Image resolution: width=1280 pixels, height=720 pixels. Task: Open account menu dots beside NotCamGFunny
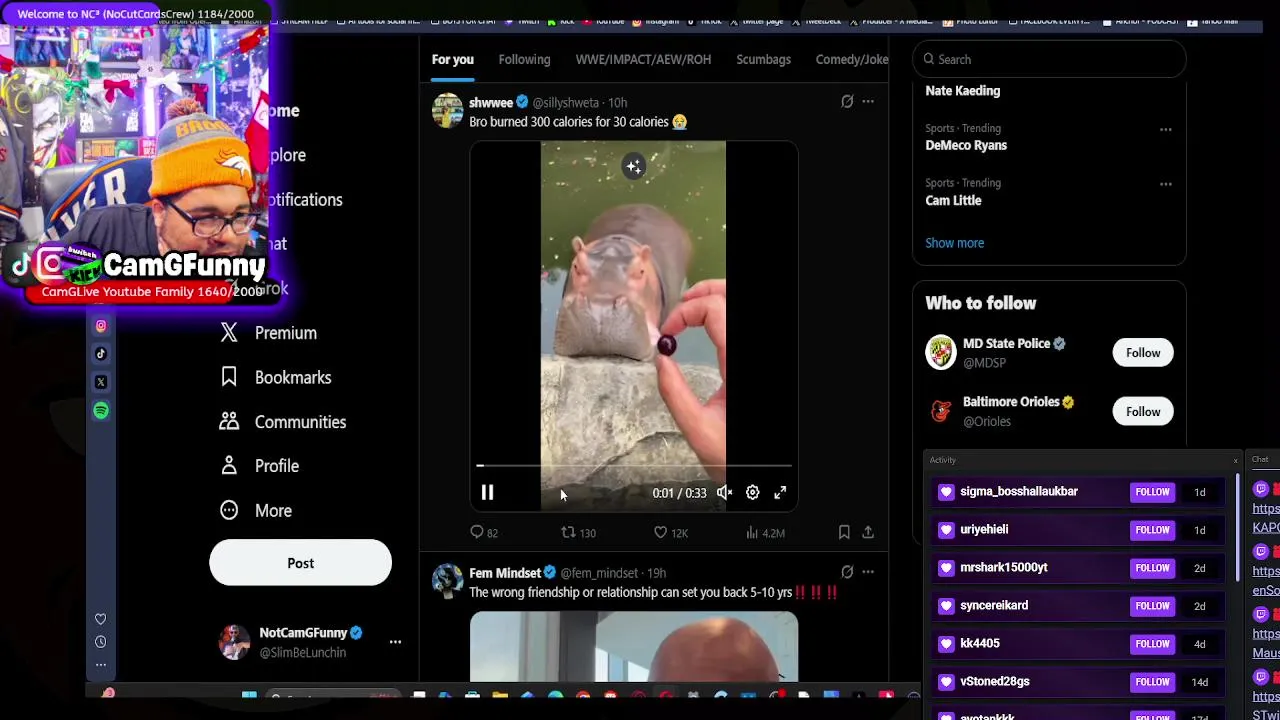tap(395, 642)
